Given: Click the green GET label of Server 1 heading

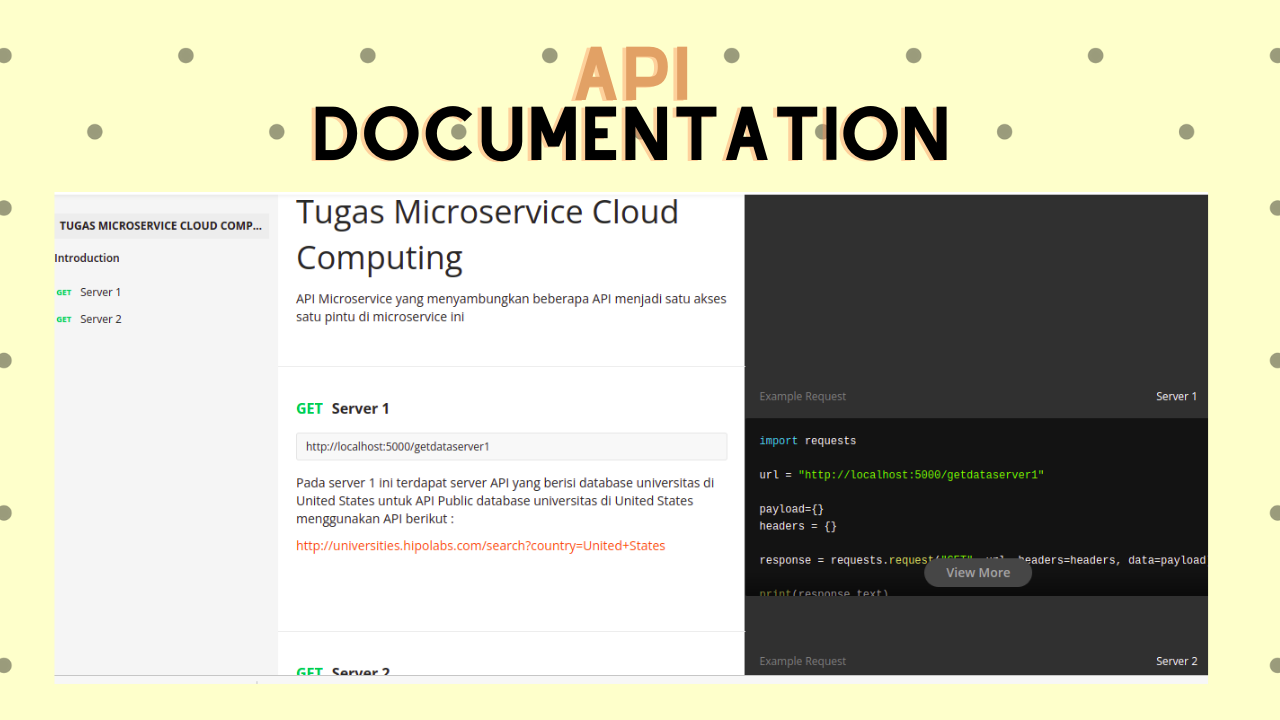Looking at the screenshot, I should coord(309,408).
